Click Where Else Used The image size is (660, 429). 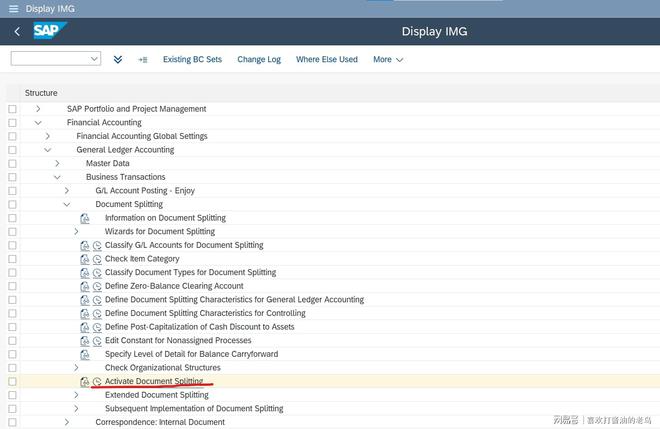point(327,59)
